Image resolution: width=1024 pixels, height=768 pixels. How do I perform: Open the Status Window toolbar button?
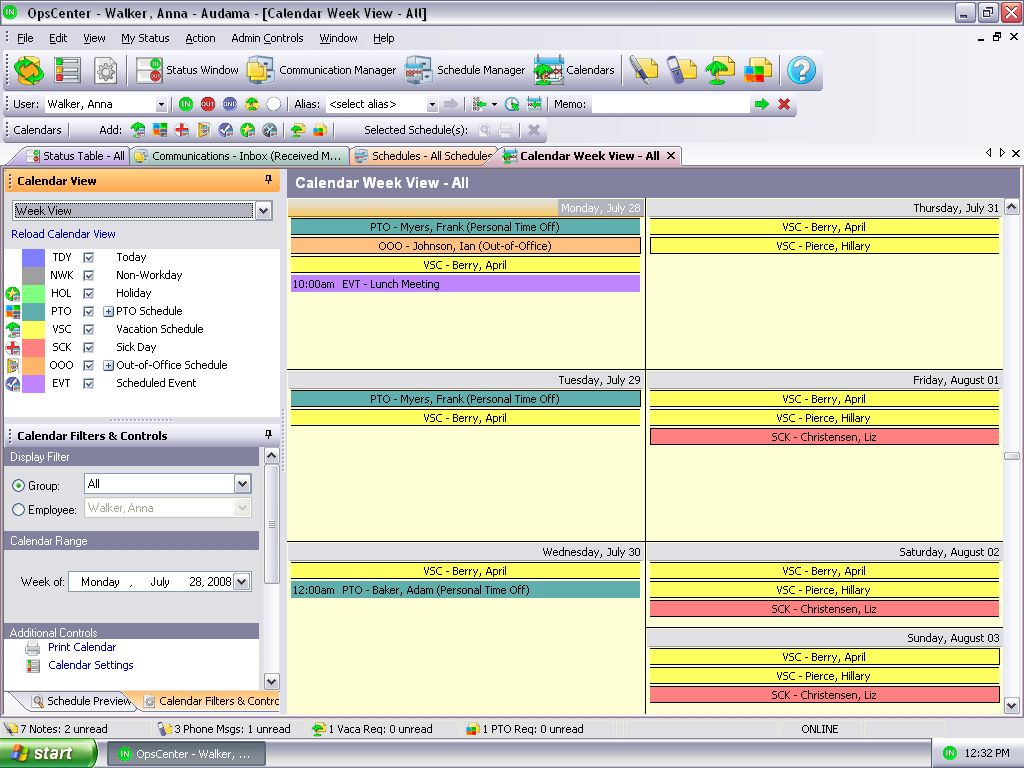188,70
